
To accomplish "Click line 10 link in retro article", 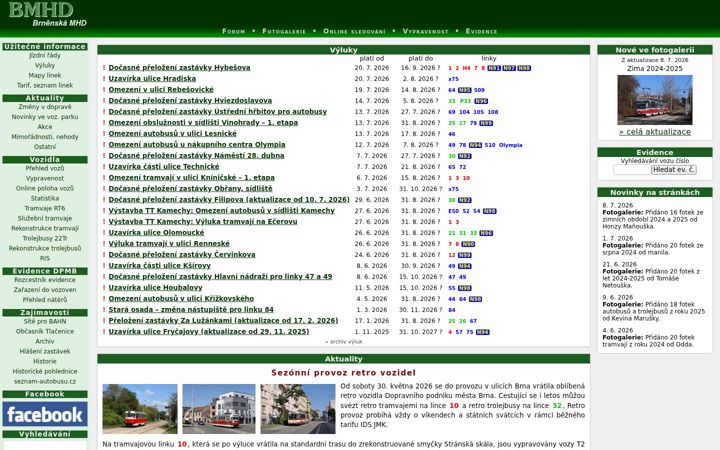I will click(454, 405).
